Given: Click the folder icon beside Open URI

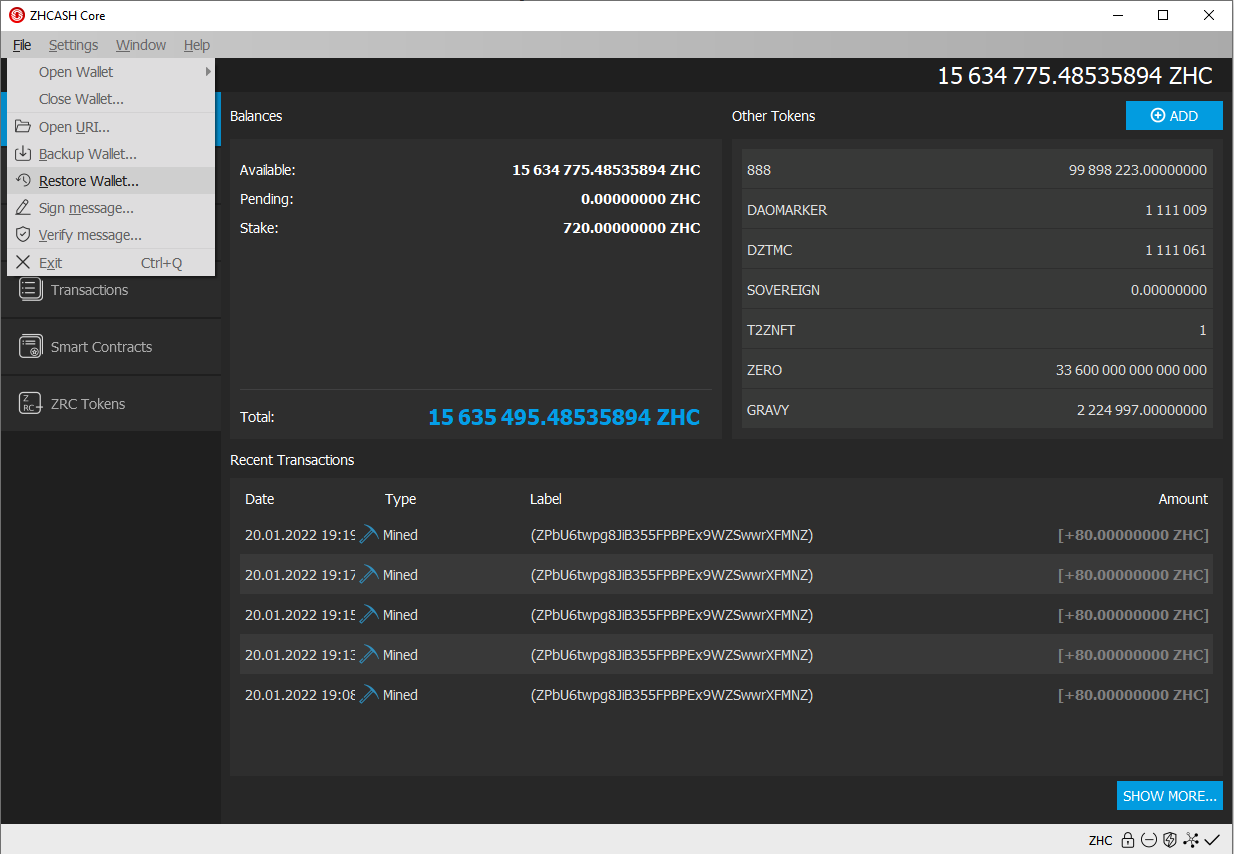Looking at the screenshot, I should [x=23, y=127].
